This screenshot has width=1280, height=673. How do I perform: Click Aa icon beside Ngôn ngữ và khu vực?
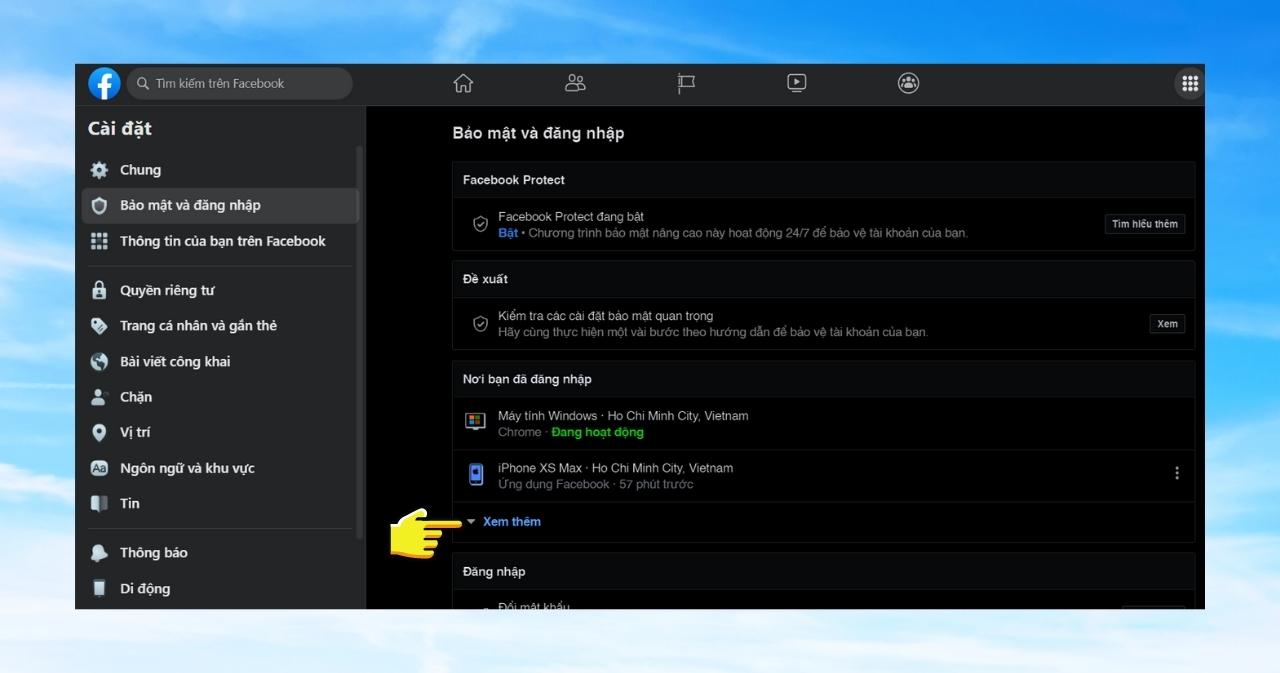tap(99, 468)
